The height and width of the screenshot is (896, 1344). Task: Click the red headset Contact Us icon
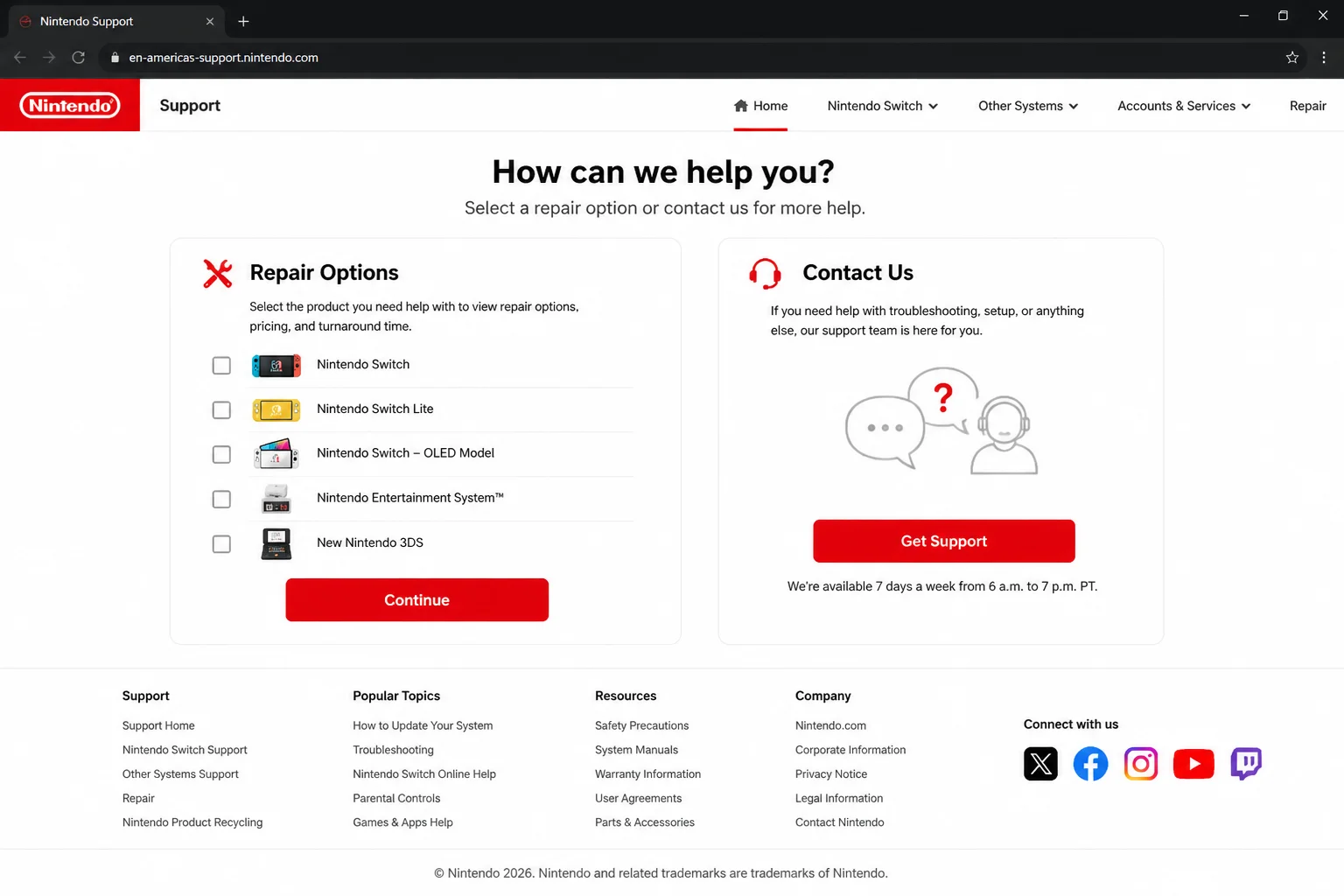coord(765,274)
